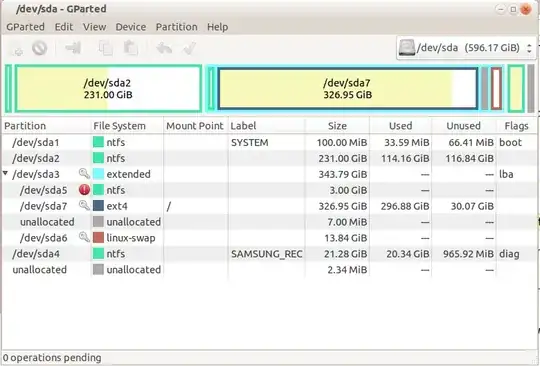Open the Edit menu
Image resolution: width=540 pixels, height=366 pixels.
64,27
